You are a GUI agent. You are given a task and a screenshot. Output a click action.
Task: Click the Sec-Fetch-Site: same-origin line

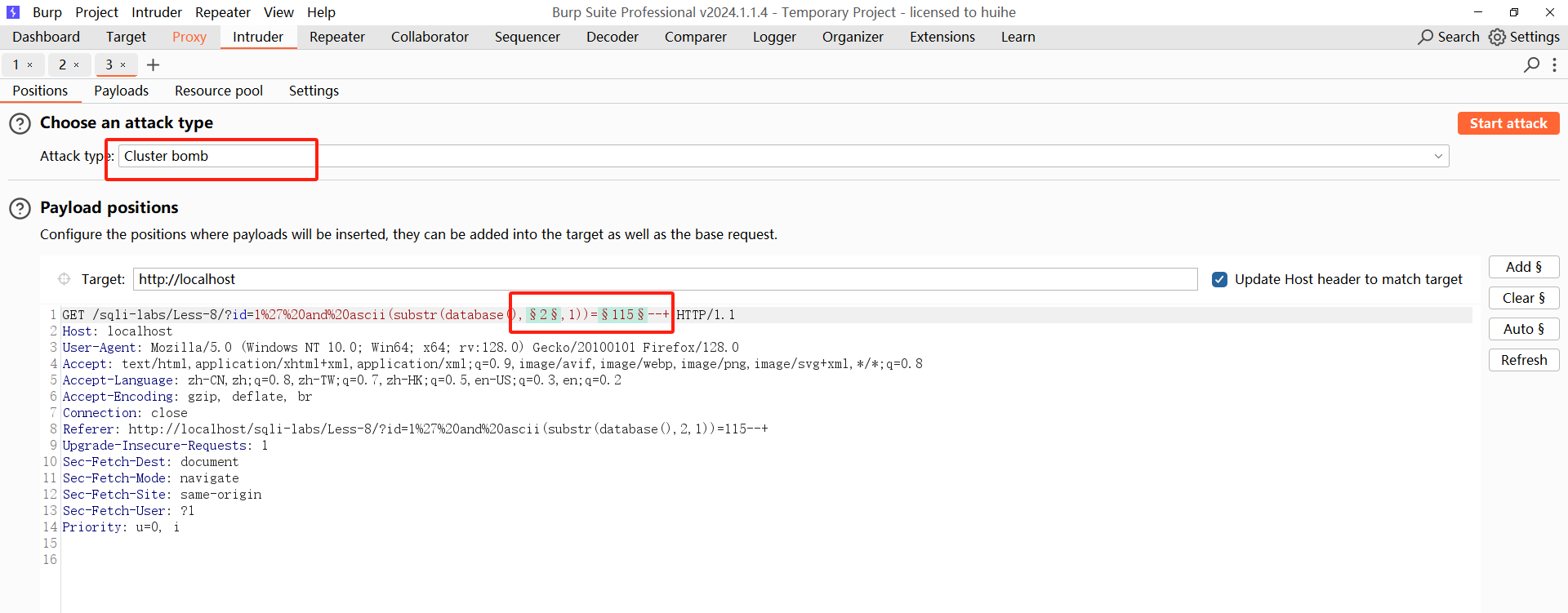[x=162, y=495]
